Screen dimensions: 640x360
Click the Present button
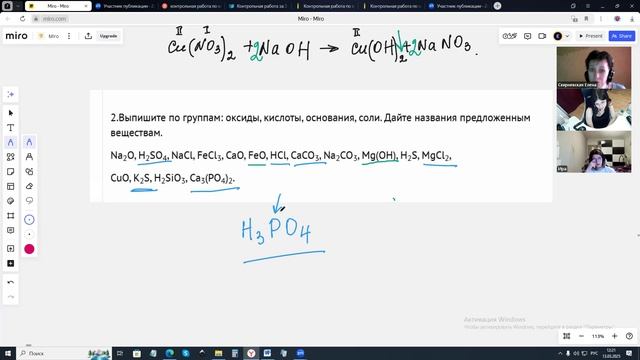(x=591, y=36)
